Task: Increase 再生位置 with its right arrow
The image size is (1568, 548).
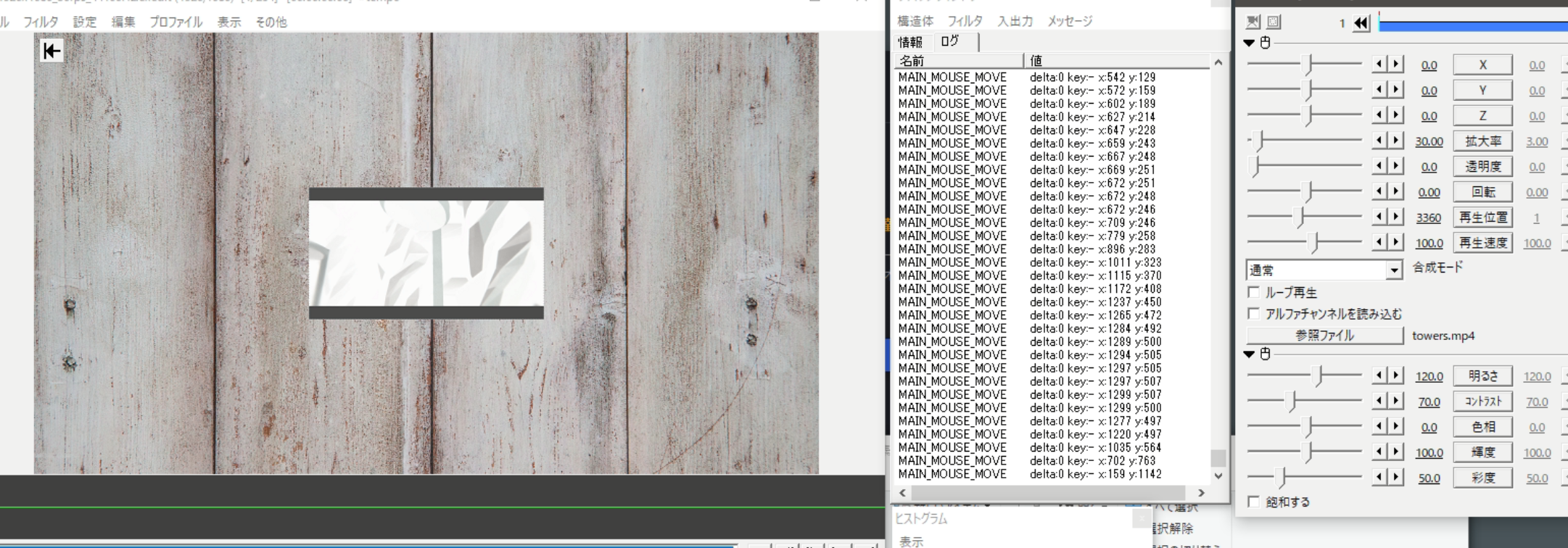Action: pos(1395,217)
